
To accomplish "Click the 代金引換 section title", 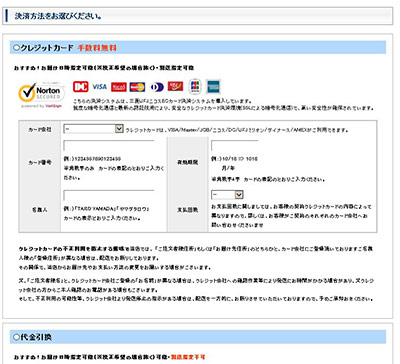I will pos(36,337).
